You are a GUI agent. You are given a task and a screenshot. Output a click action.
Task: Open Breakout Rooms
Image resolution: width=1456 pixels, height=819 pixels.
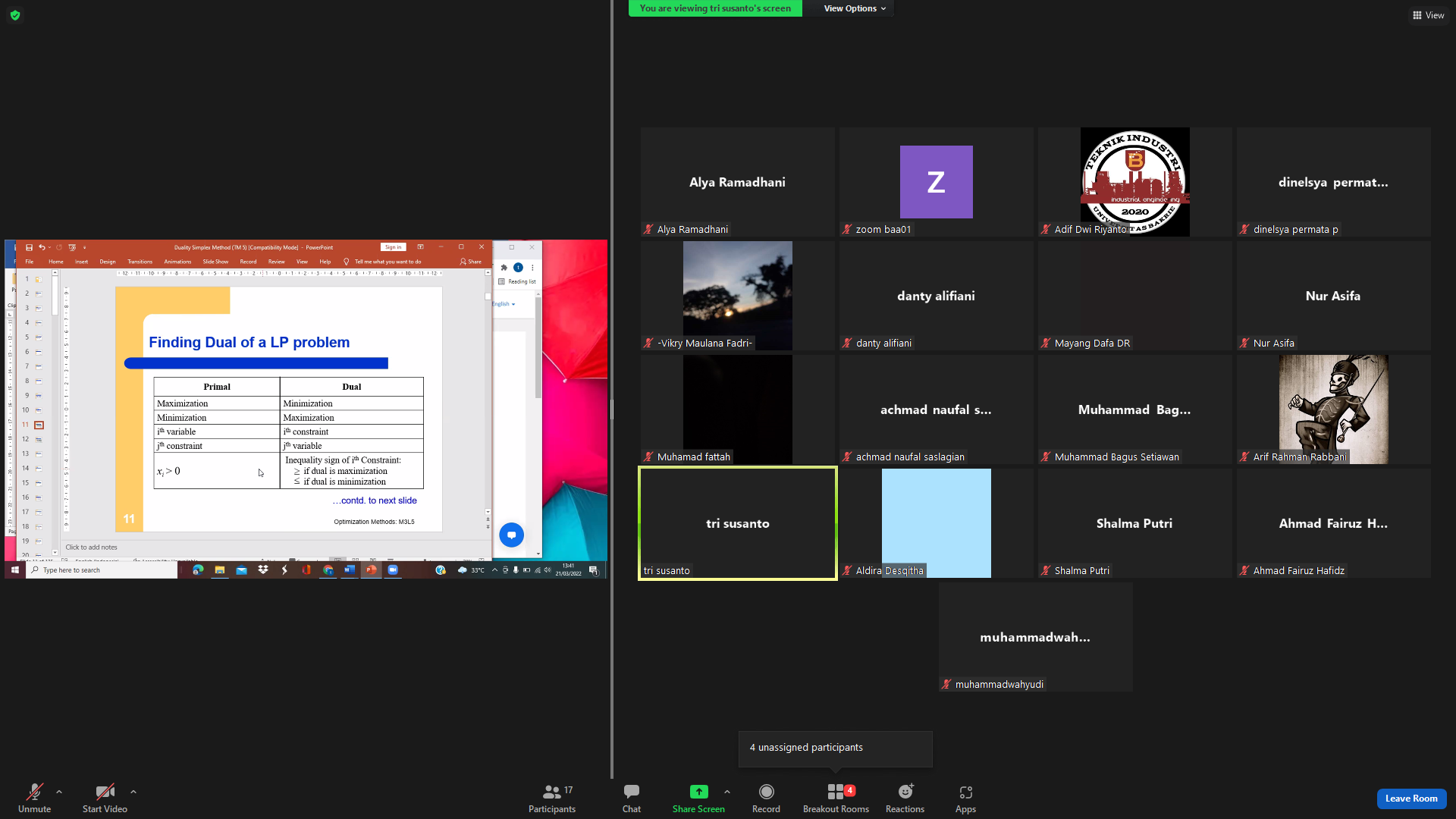click(x=836, y=798)
